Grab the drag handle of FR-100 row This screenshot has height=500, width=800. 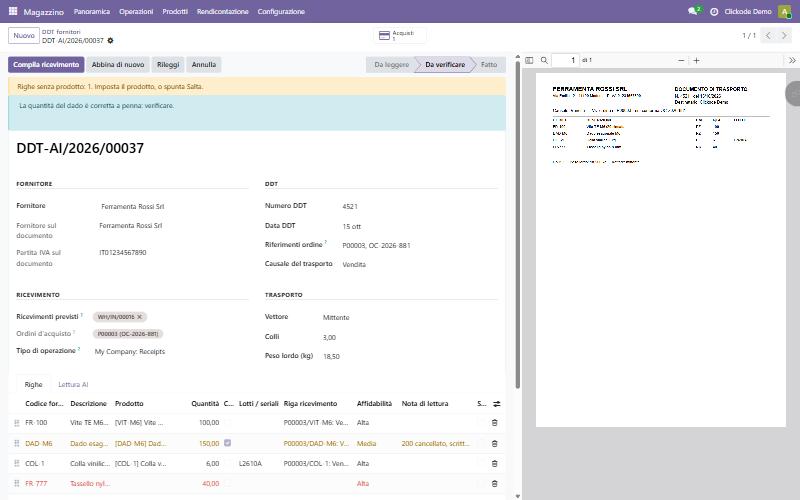tap(16, 423)
